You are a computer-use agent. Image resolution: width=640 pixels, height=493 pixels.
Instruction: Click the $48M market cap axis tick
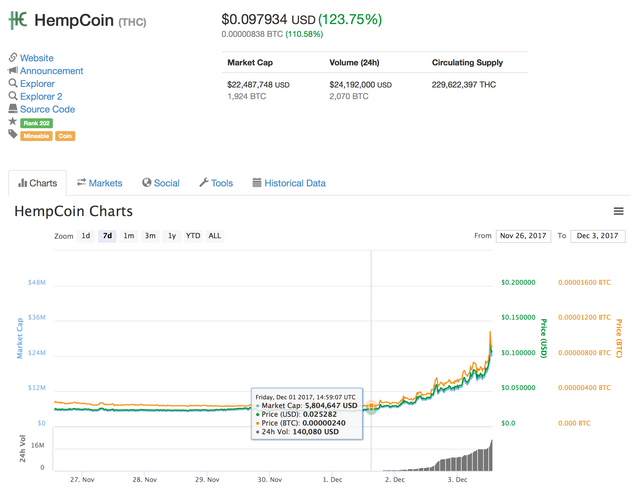click(x=37, y=282)
